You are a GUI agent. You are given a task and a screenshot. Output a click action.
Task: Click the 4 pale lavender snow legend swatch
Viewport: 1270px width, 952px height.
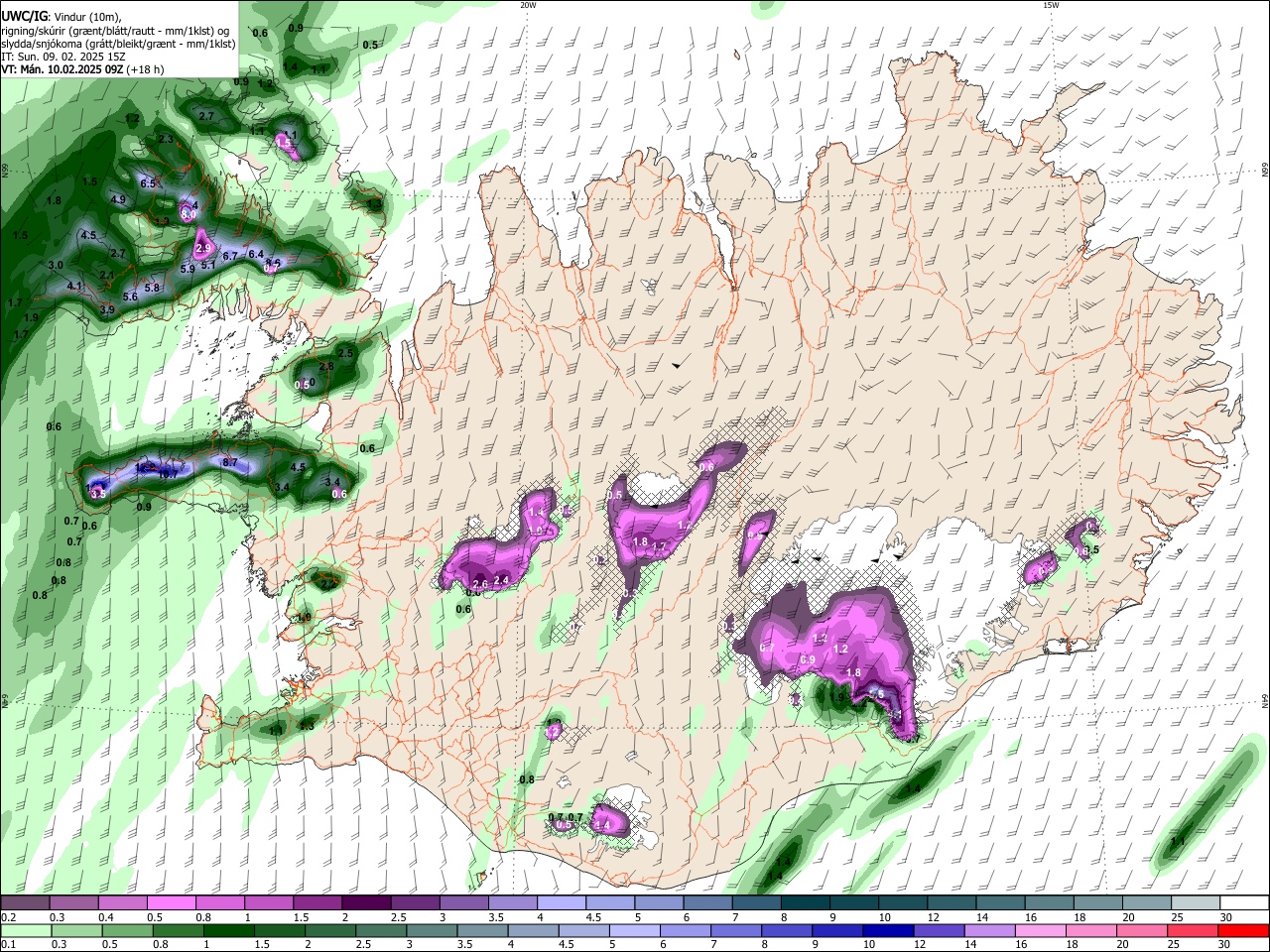(x=561, y=903)
